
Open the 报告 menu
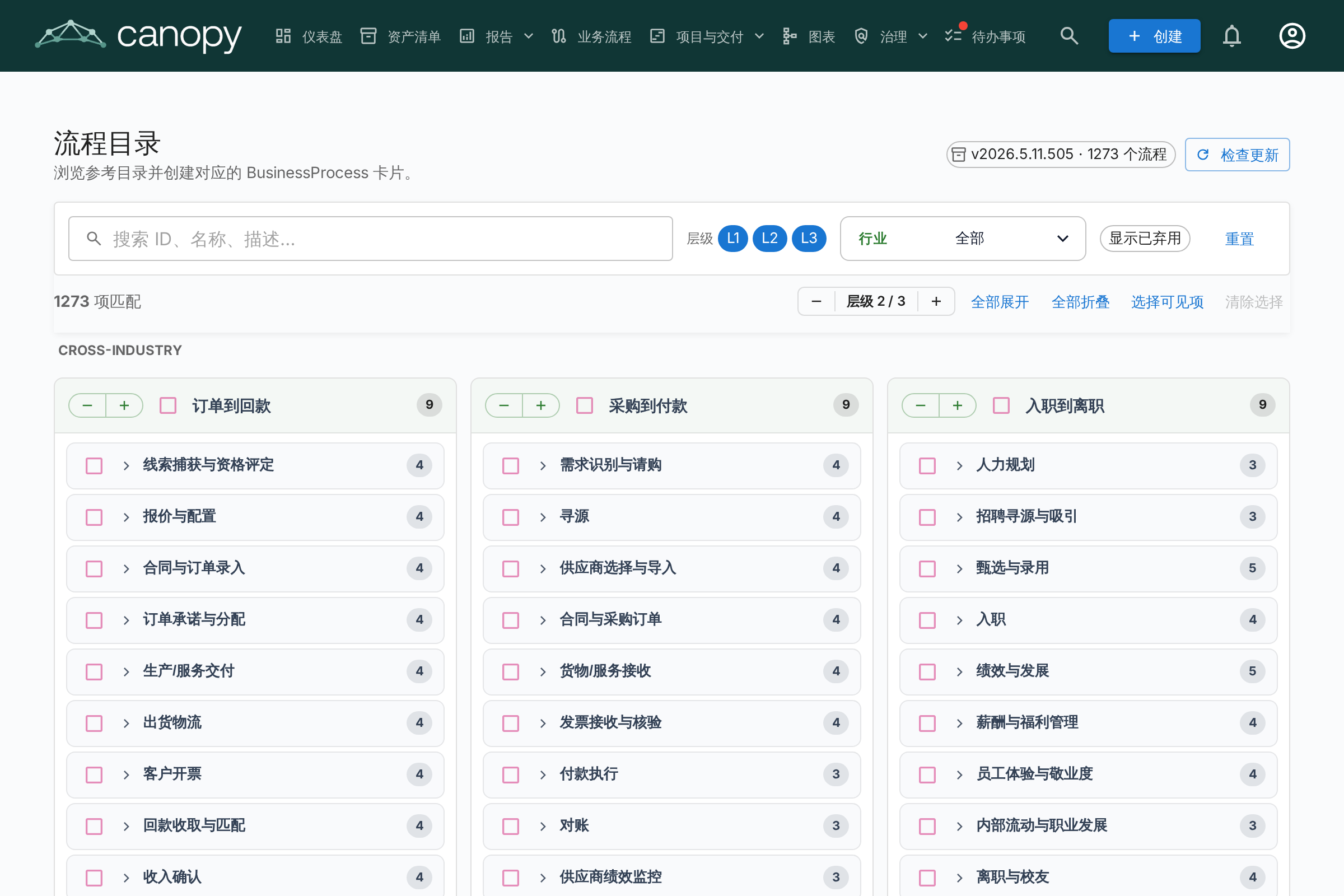point(497,36)
